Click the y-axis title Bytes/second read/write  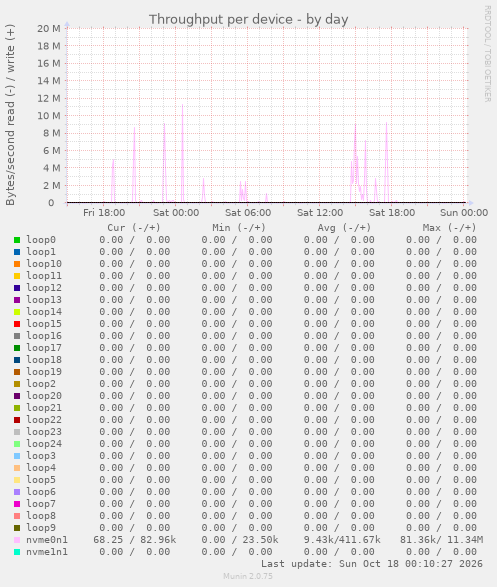coord(10,115)
